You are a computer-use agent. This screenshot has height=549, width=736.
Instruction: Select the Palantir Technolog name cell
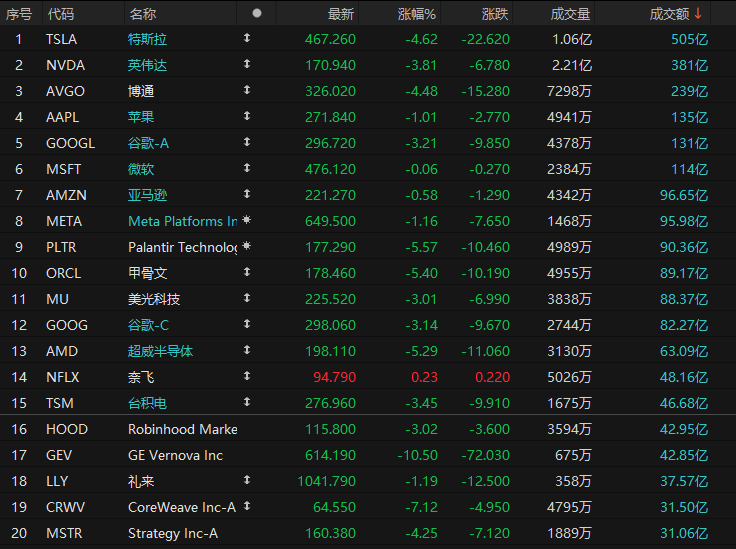click(x=183, y=247)
